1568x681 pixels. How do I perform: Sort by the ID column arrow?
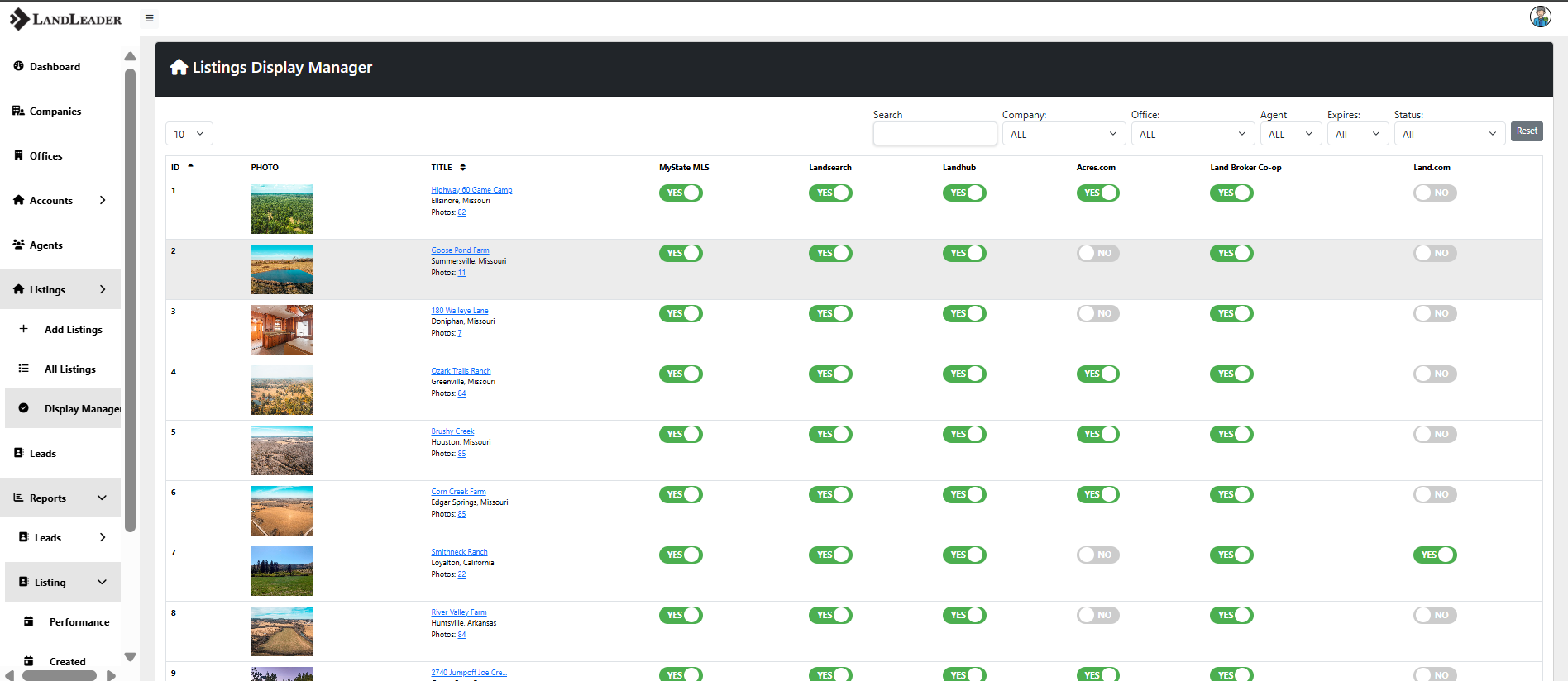click(x=190, y=166)
